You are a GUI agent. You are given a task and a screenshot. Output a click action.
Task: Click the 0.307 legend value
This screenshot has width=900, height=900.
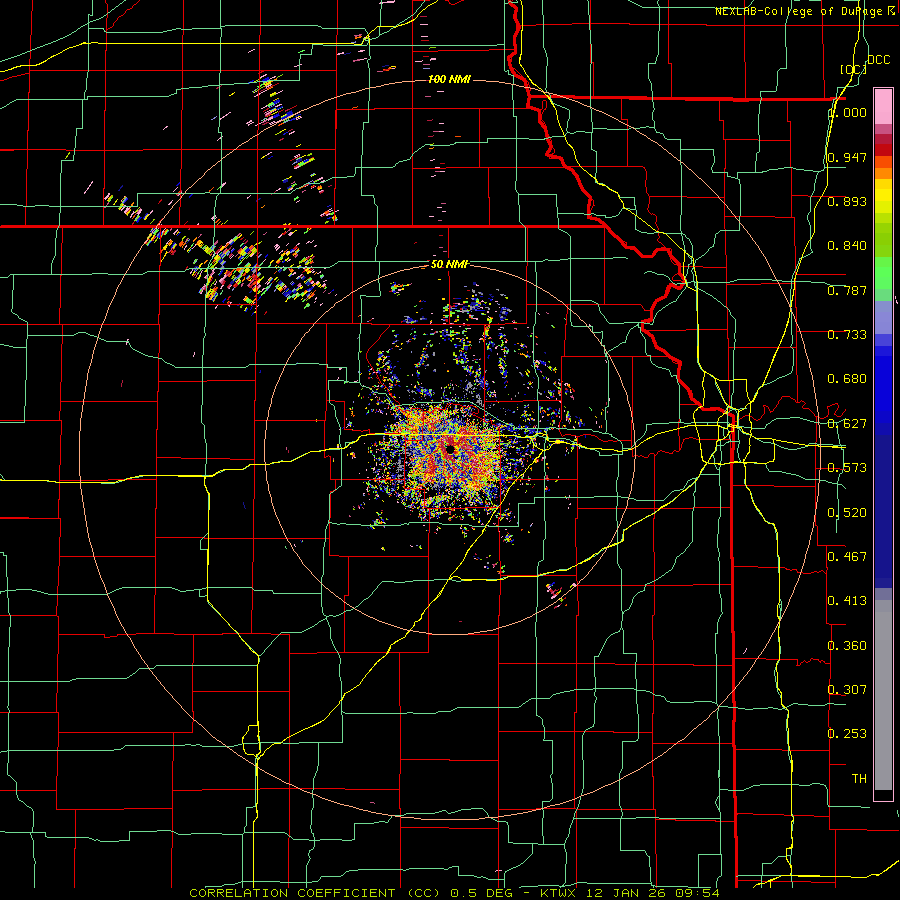(847, 690)
